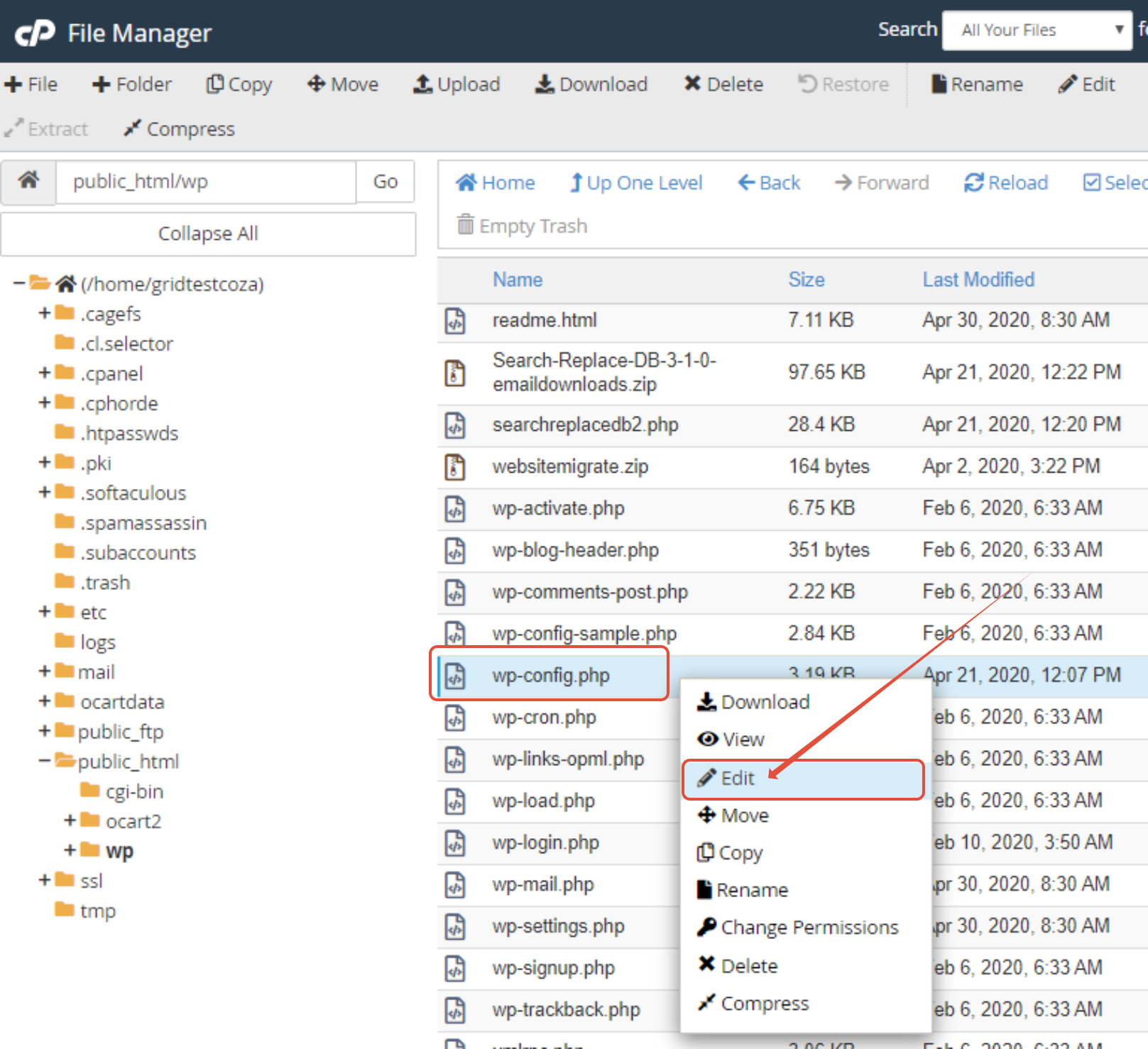Select the tmp folder in tree
This screenshot has width=1148, height=1049.
(x=97, y=911)
